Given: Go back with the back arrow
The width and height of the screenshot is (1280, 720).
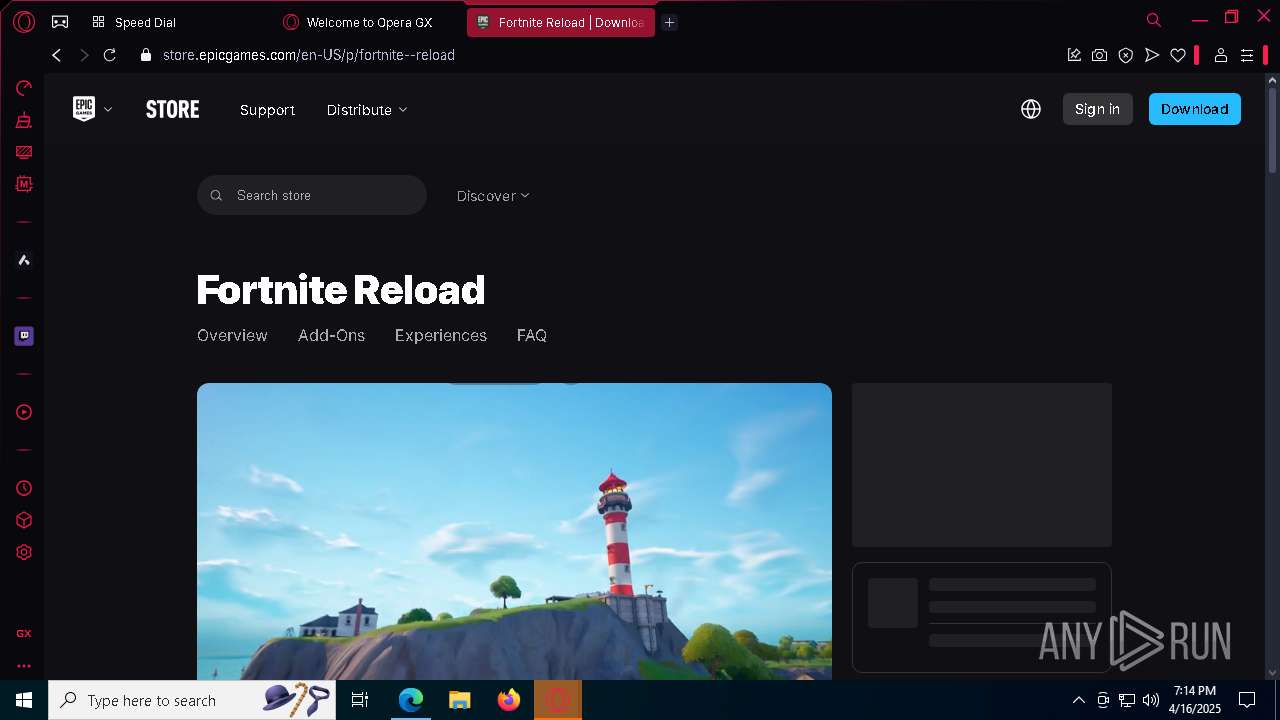Looking at the screenshot, I should (57, 55).
